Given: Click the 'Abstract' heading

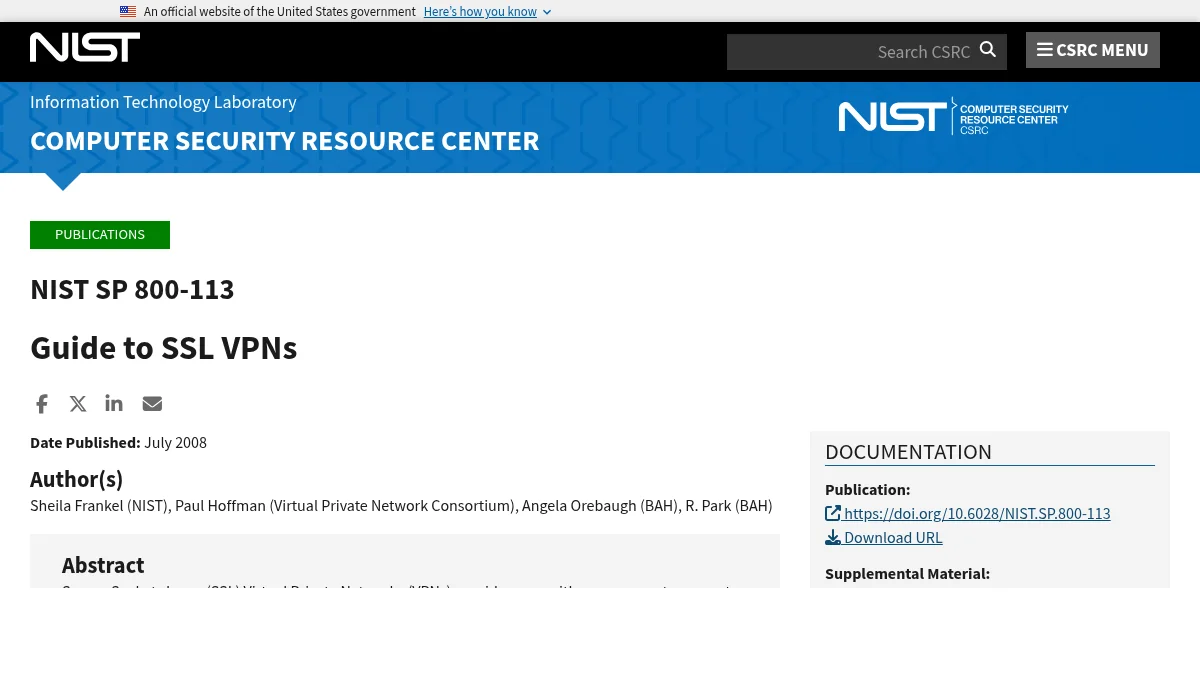Looking at the screenshot, I should (x=103, y=565).
